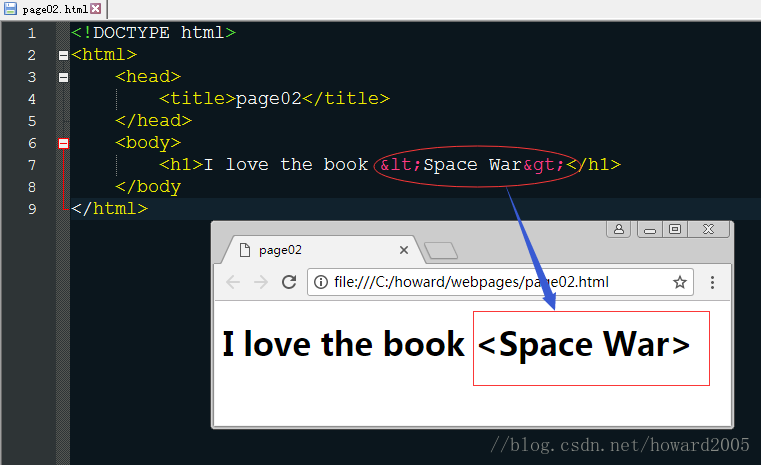Click line number 9 in the editor gutter
761x465 pixels.
(32, 209)
